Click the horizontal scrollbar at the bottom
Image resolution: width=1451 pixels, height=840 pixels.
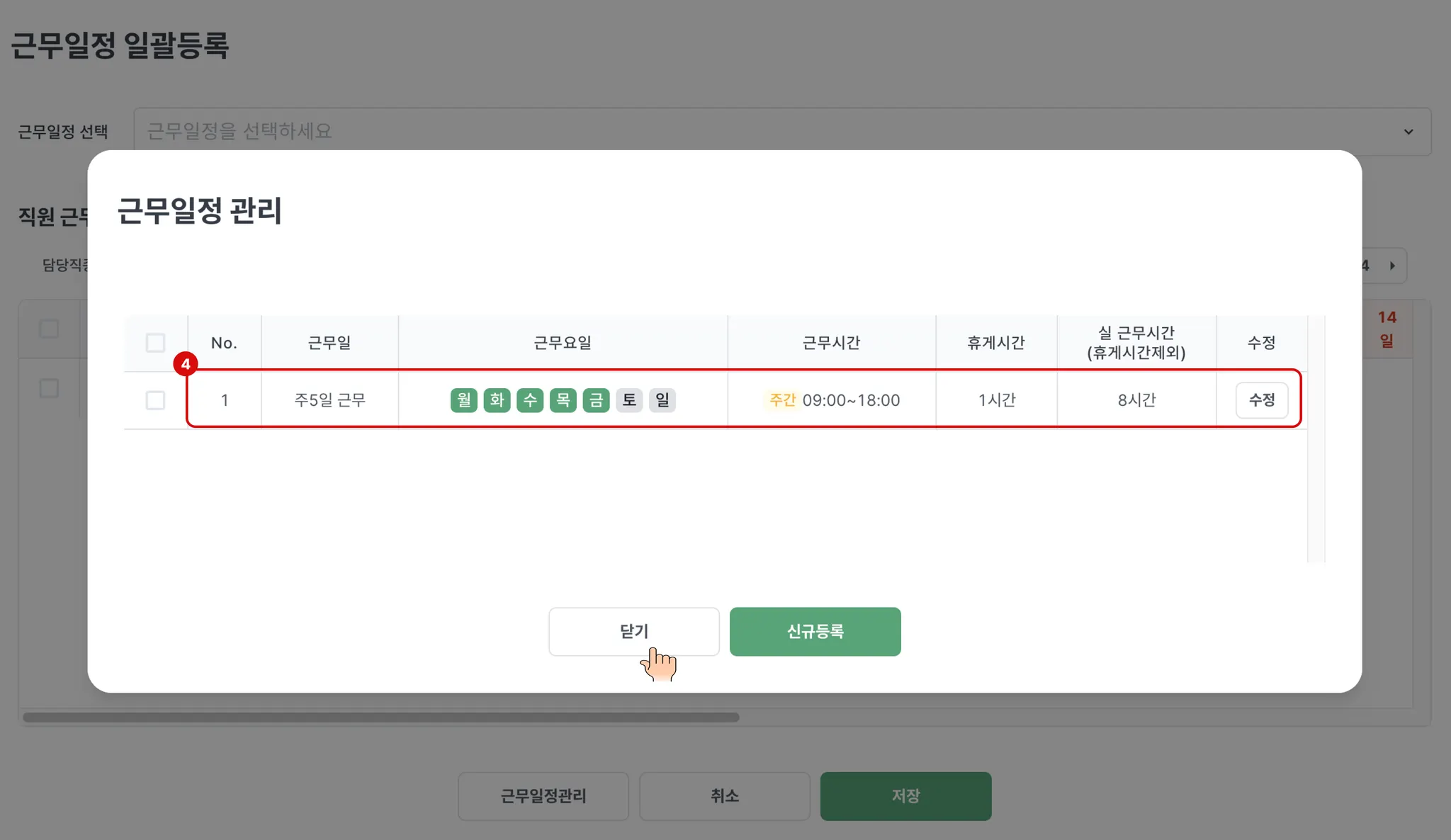[x=381, y=717]
